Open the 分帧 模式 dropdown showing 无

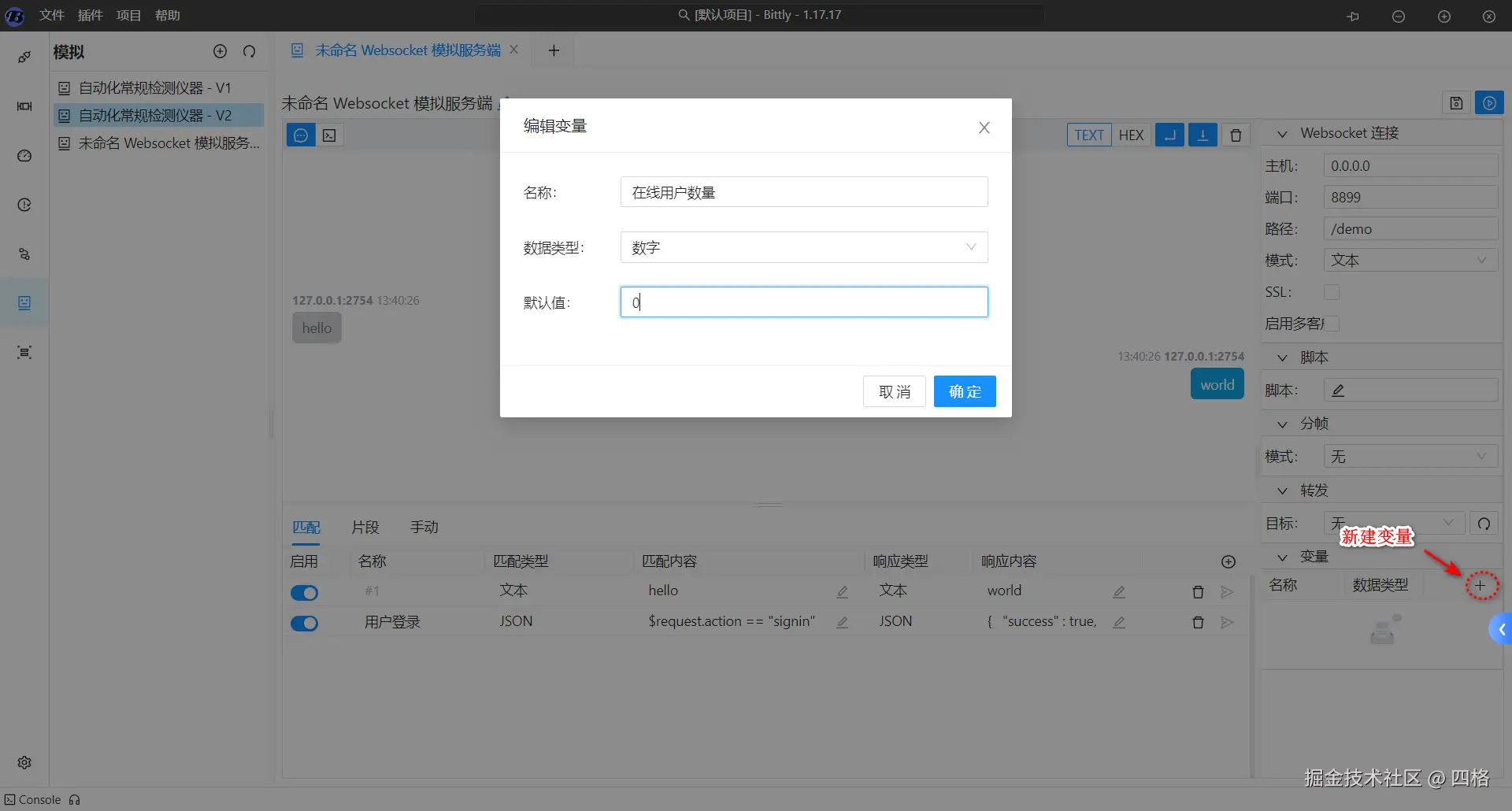1410,457
